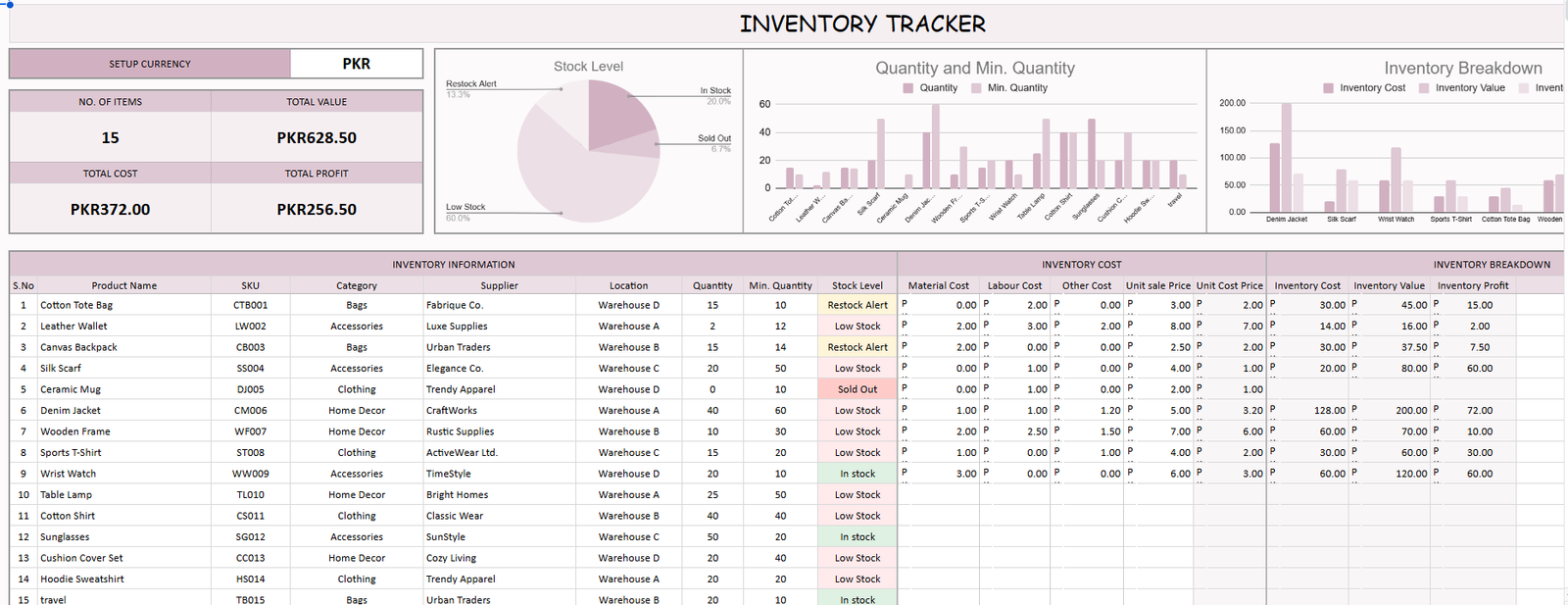Click the Inventory Cost legend swatch
The width and height of the screenshot is (1568, 605).
tap(1329, 88)
